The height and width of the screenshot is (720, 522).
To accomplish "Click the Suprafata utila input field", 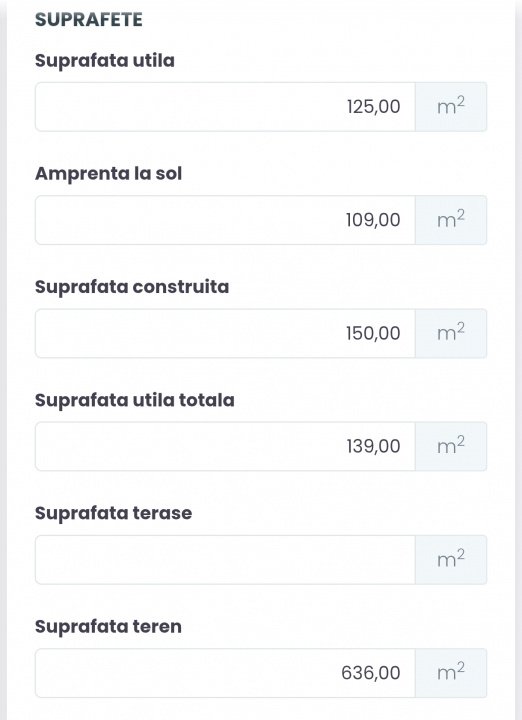I will point(225,107).
